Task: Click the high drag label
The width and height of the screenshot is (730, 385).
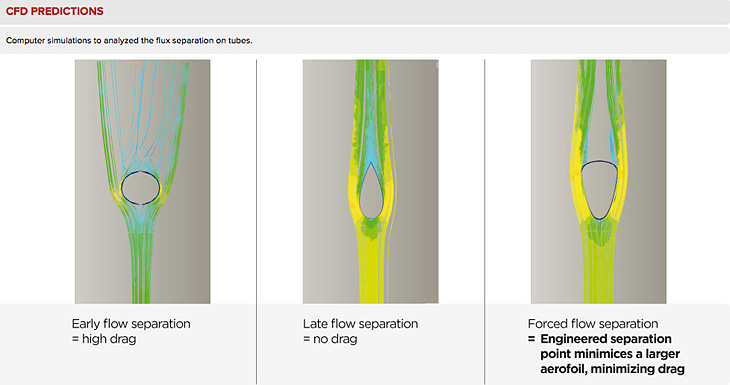Action: click(109, 339)
